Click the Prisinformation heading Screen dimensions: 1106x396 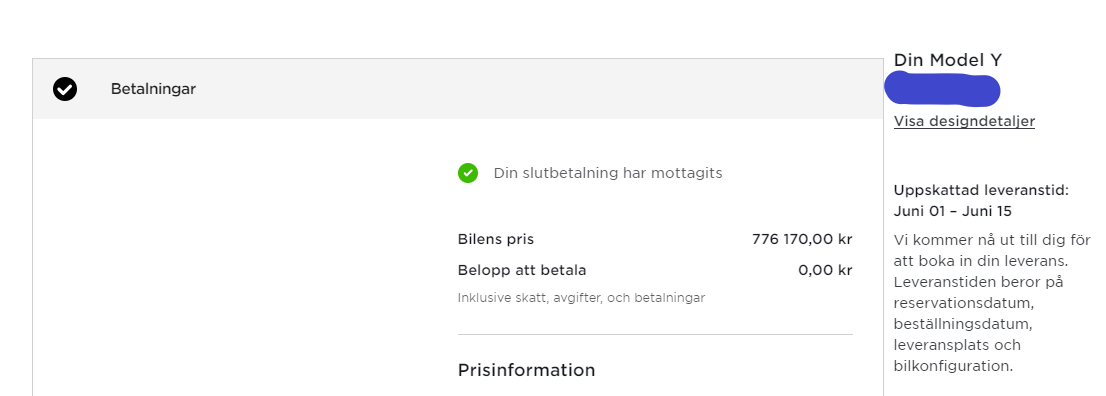526,370
